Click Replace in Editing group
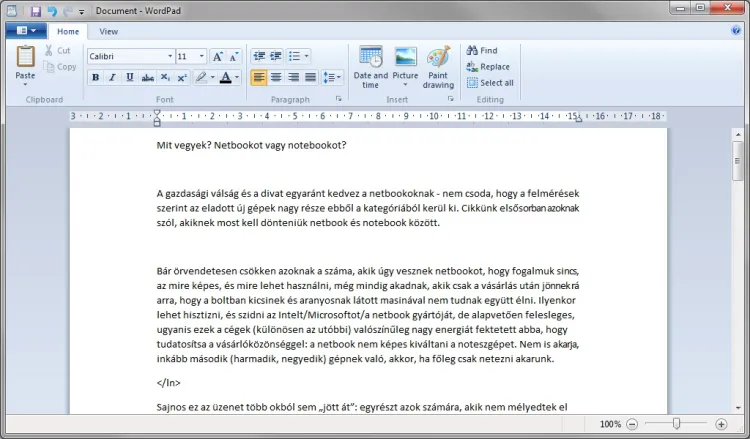Image resolution: width=750 pixels, height=439 pixels. (488, 66)
